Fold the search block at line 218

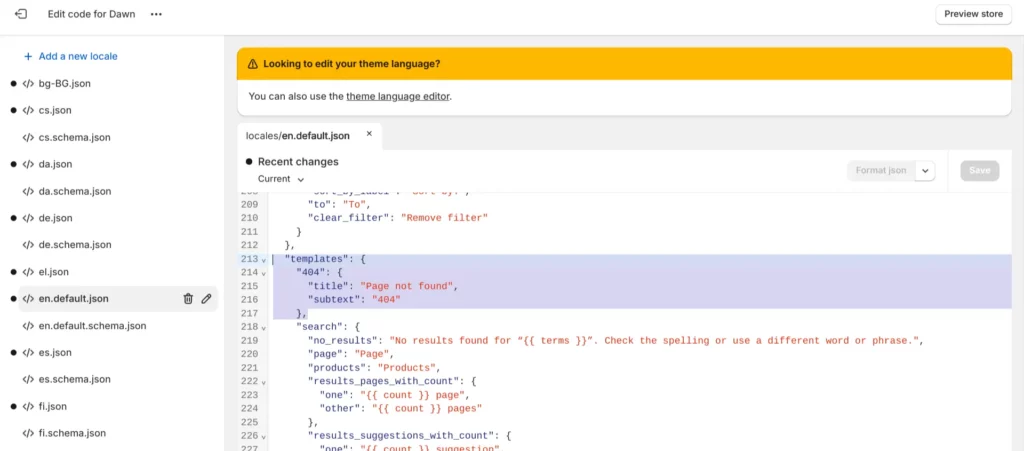[x=264, y=327]
